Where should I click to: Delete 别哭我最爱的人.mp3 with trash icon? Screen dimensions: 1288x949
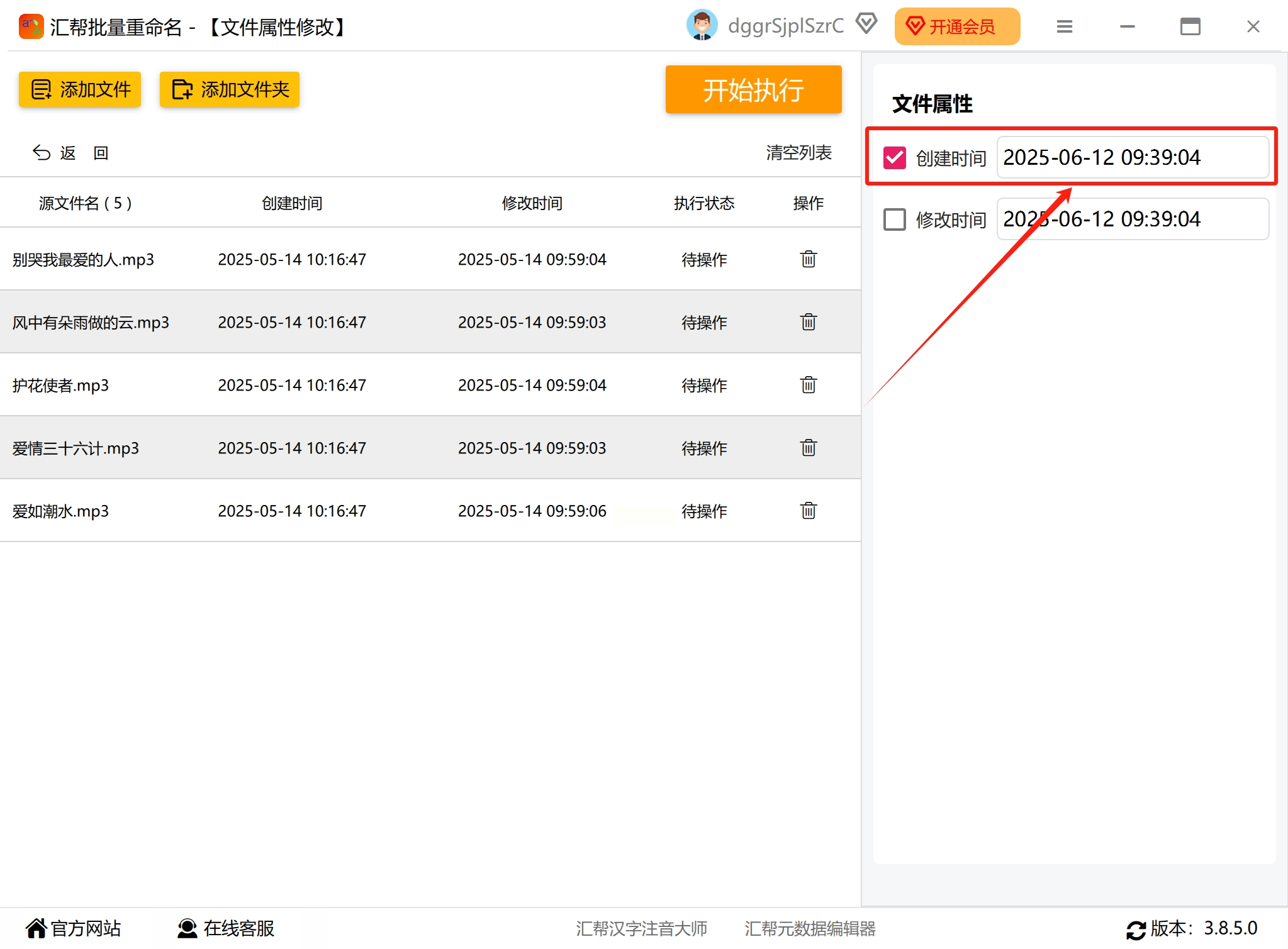808,259
